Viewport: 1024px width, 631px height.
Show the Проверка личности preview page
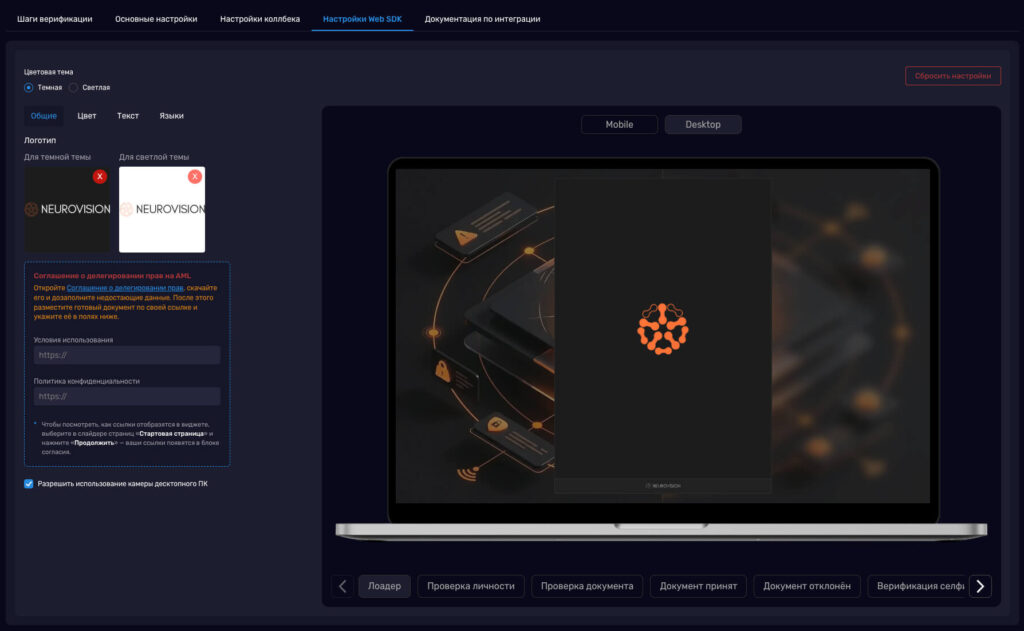click(471, 586)
